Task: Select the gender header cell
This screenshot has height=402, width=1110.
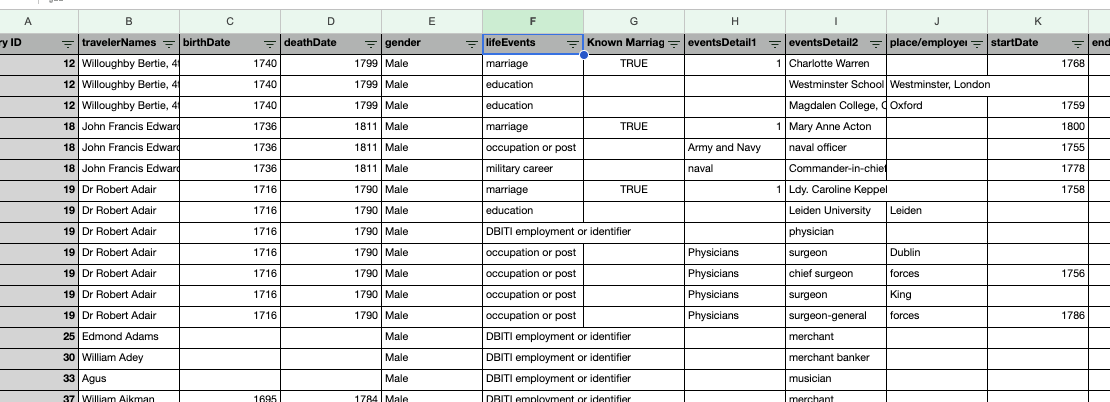Action: coord(432,43)
